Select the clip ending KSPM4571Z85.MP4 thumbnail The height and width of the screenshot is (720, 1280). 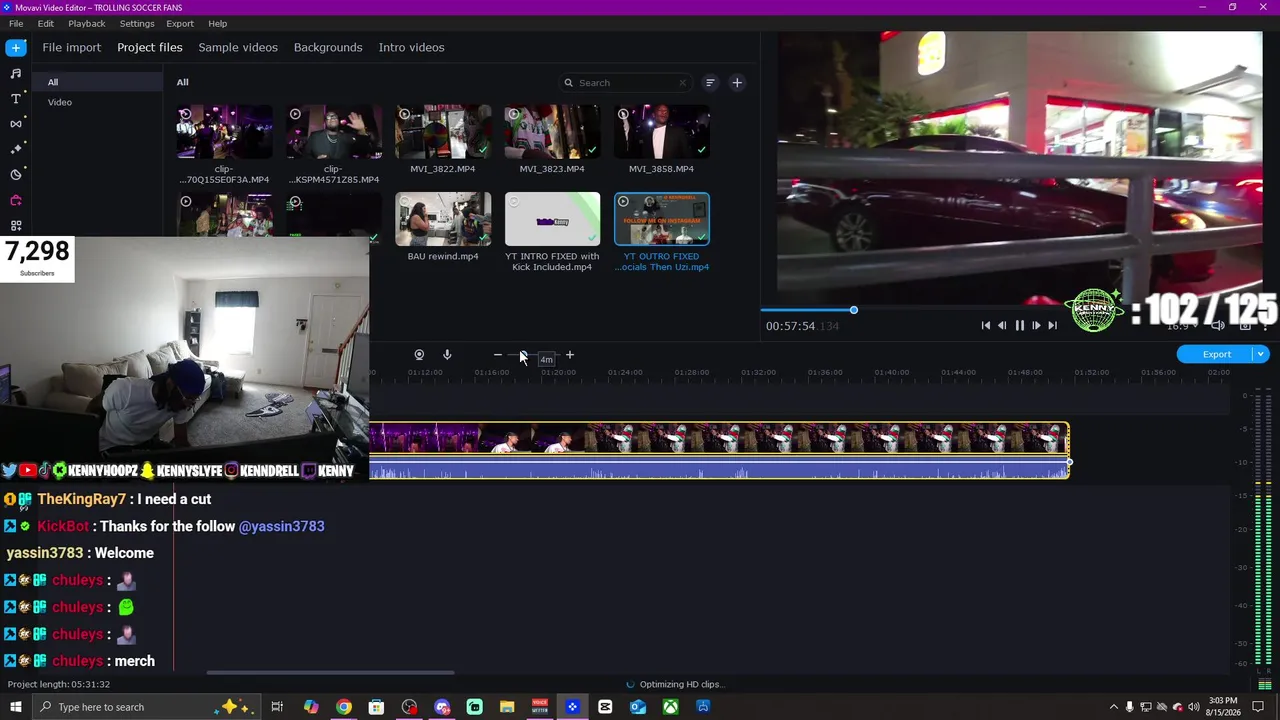pos(334,132)
